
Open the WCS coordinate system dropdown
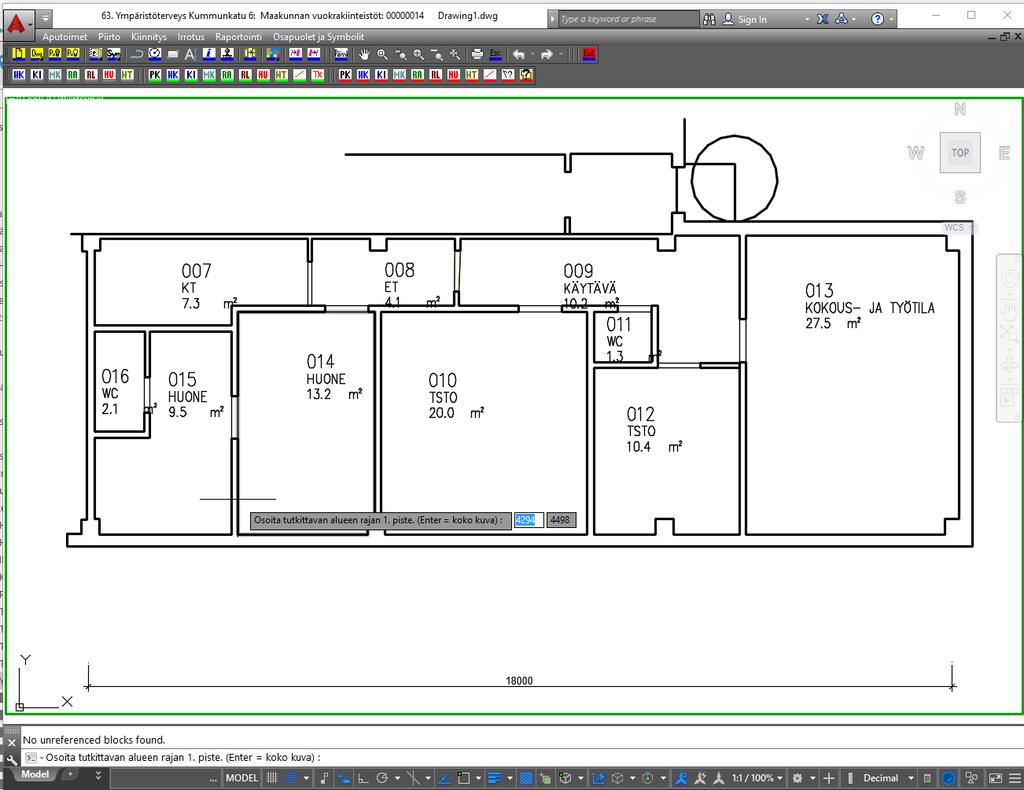959,227
